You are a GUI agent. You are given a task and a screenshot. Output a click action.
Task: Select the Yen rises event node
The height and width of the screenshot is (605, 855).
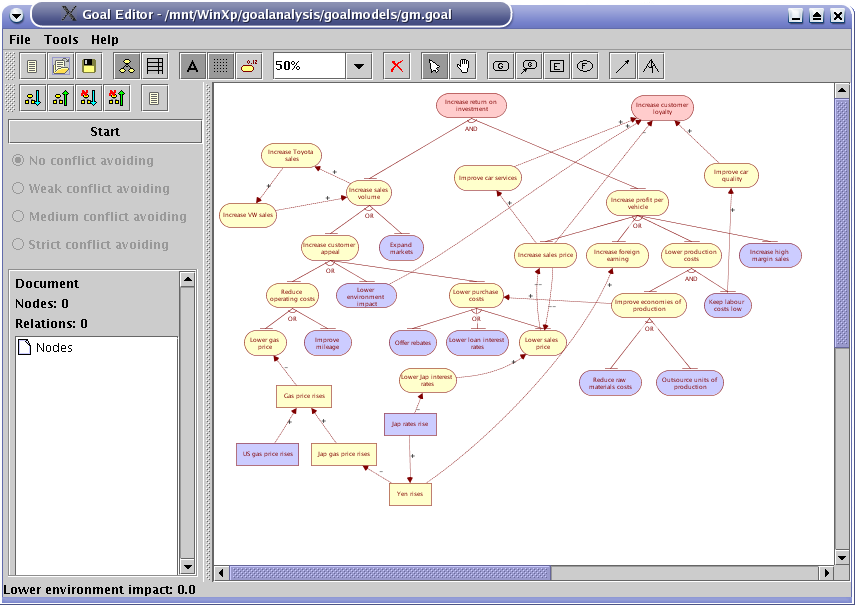pyautogui.click(x=411, y=494)
